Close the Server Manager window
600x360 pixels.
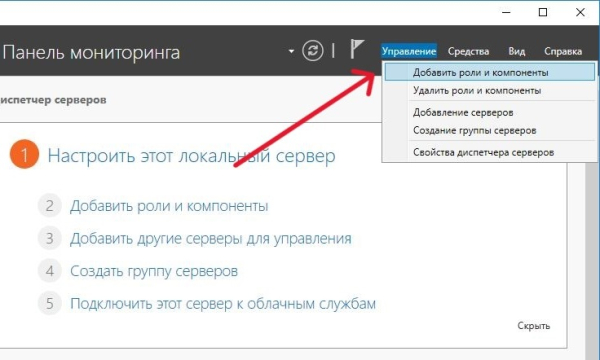580,12
